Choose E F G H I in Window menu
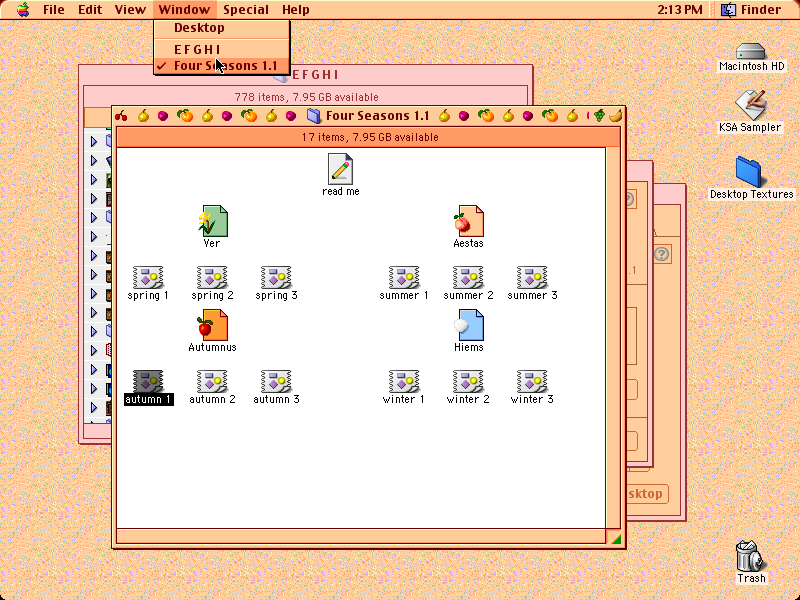The width and height of the screenshot is (800, 600). [x=222, y=49]
